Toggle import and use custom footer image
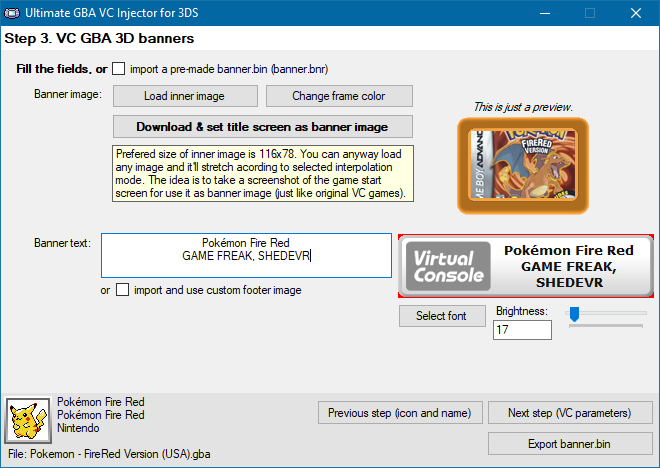 [x=122, y=290]
